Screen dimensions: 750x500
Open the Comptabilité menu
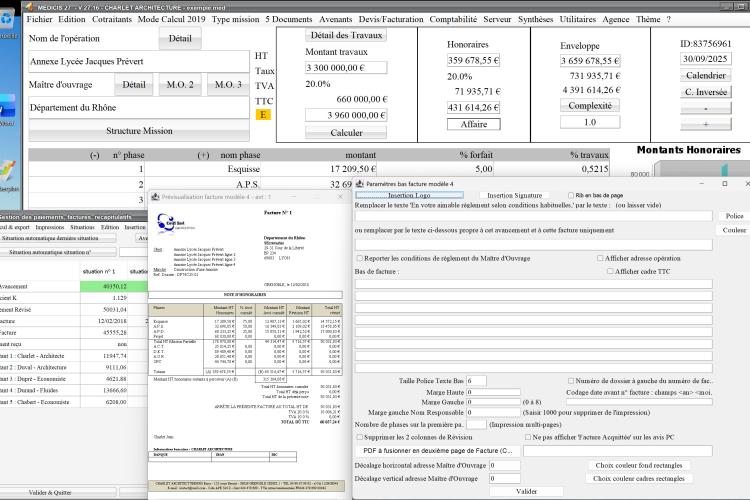pyautogui.click(x=453, y=20)
